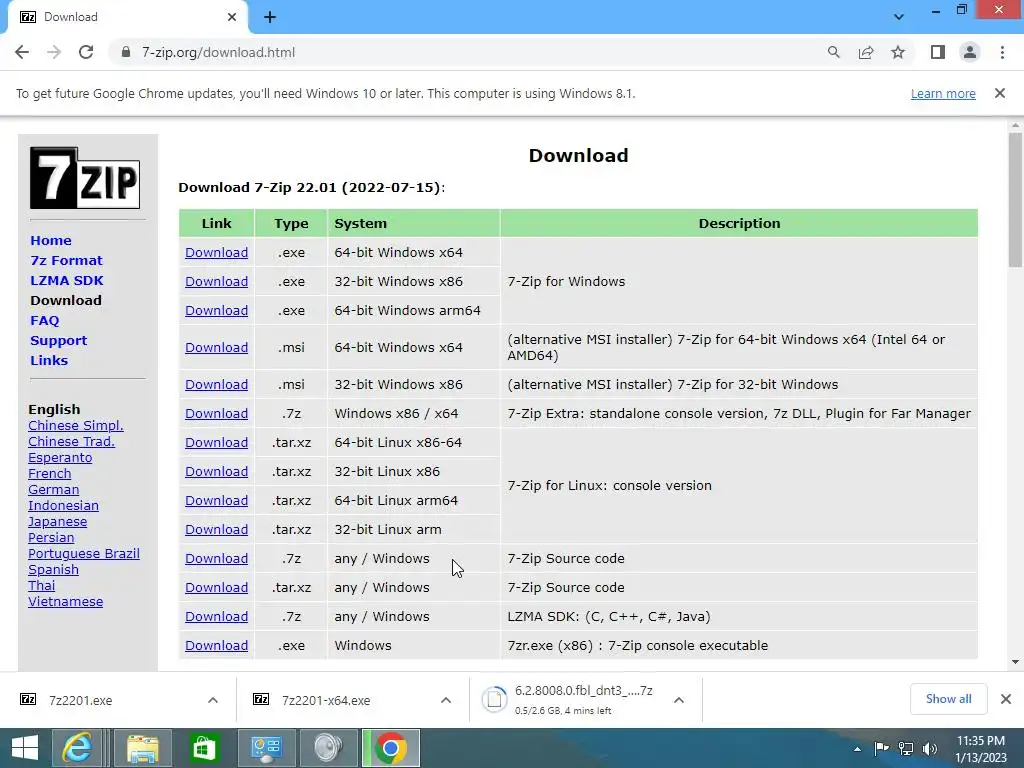This screenshot has height=768, width=1024.
Task: Open the Windows Store taskbar icon
Action: tap(204, 748)
